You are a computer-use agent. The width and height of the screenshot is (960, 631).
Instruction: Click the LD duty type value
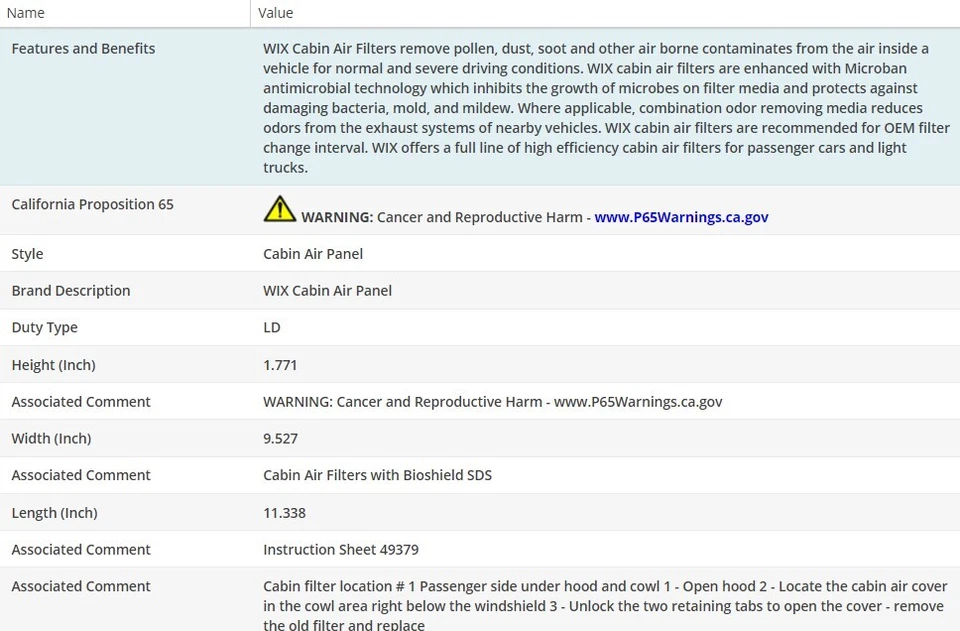coord(272,328)
